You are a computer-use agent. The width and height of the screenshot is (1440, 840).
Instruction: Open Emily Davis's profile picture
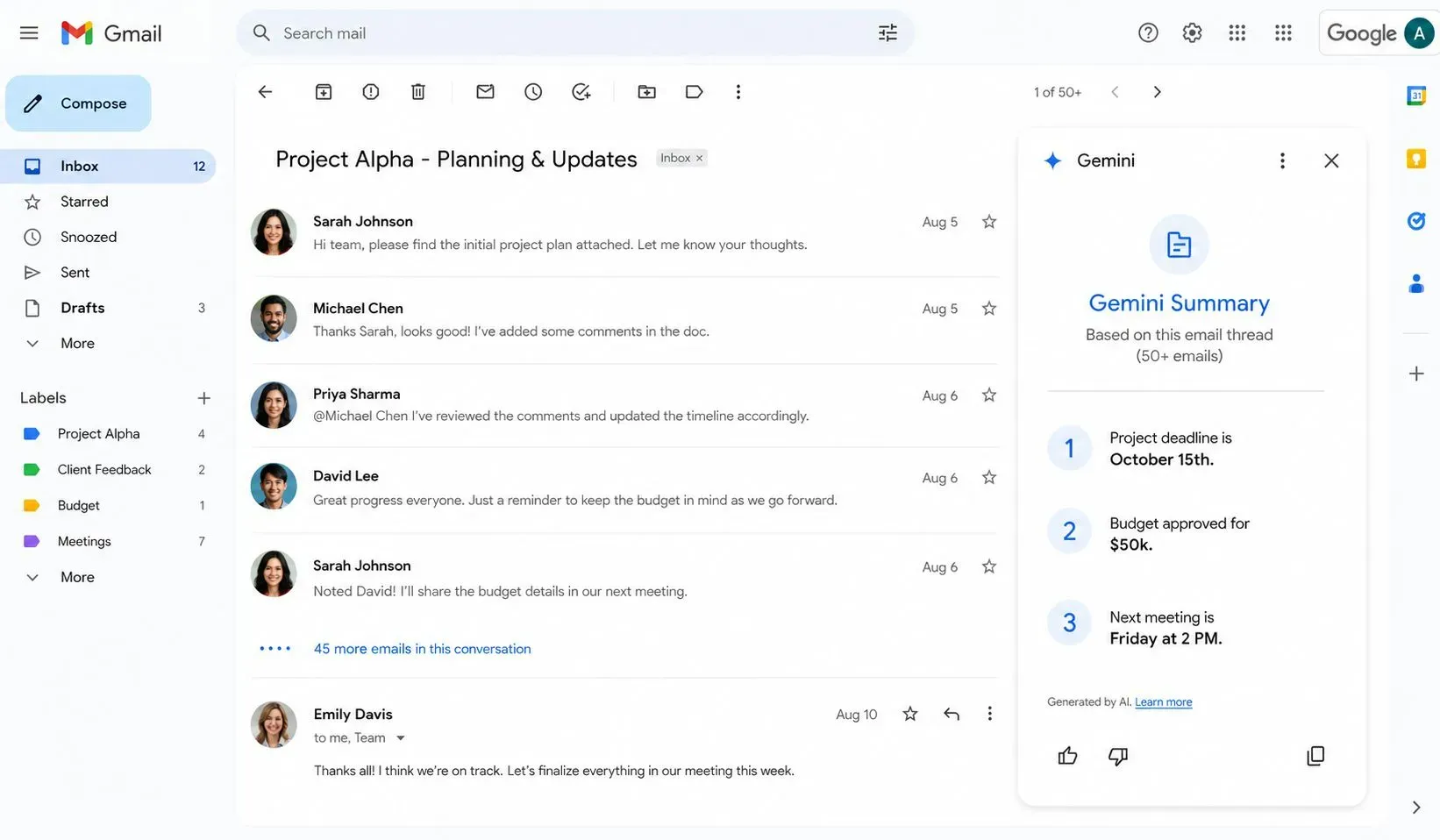274,724
